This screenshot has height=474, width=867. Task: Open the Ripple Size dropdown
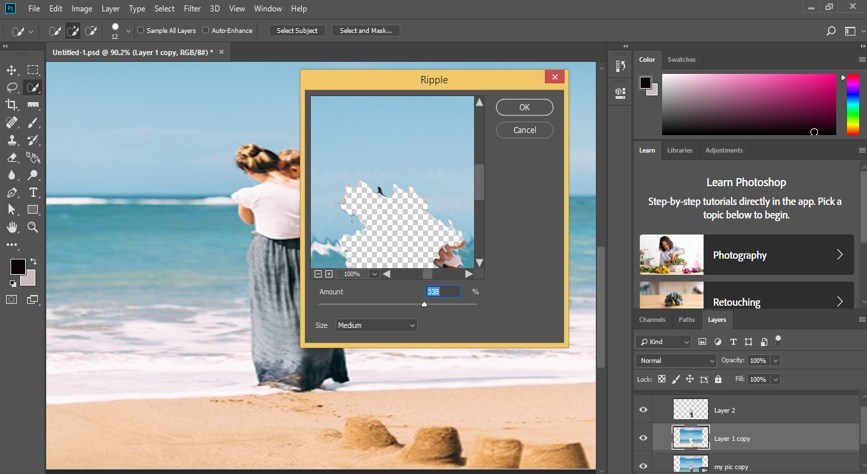tap(376, 325)
